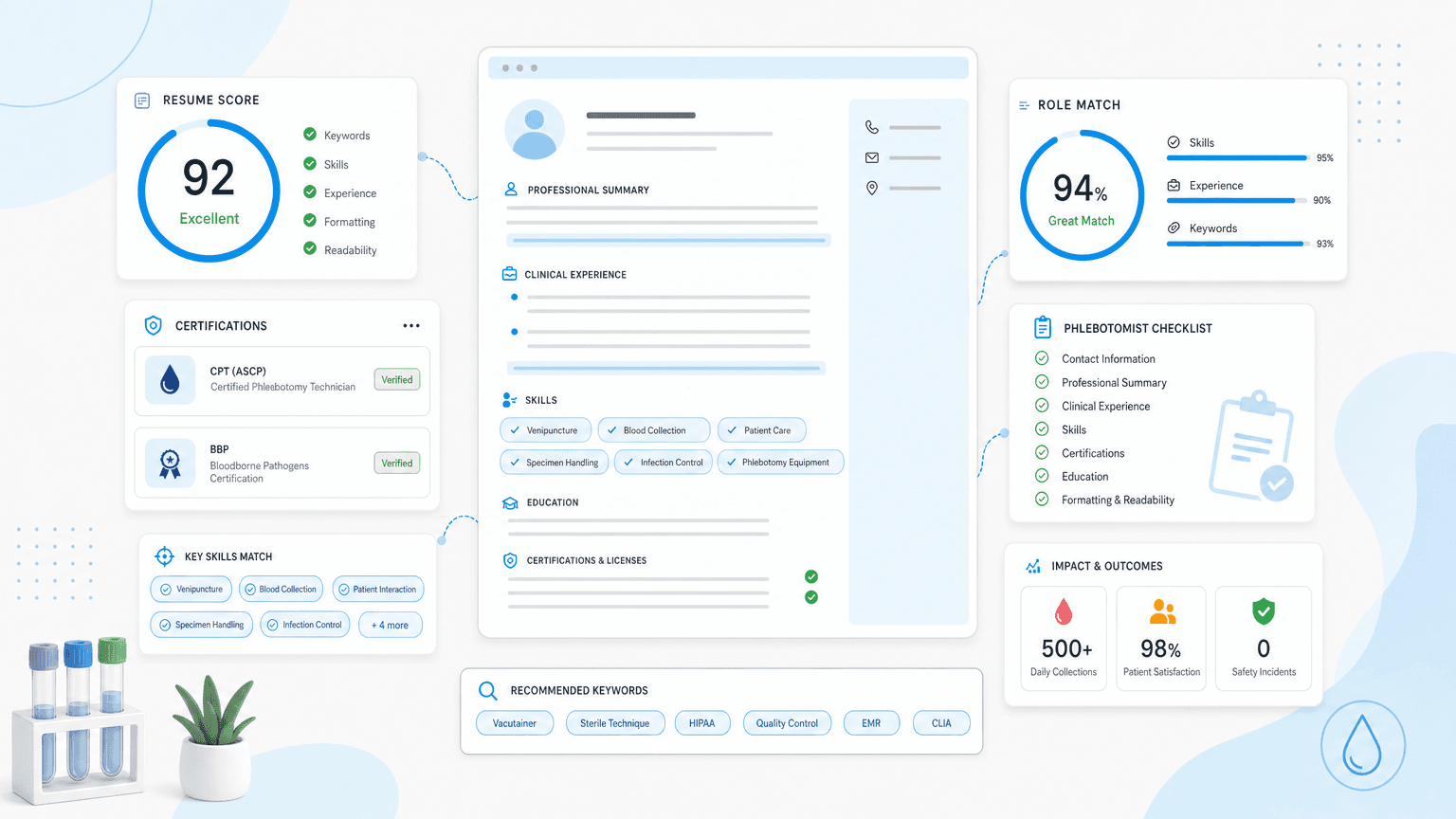Select the Sterile Technique keyword chip

point(615,723)
